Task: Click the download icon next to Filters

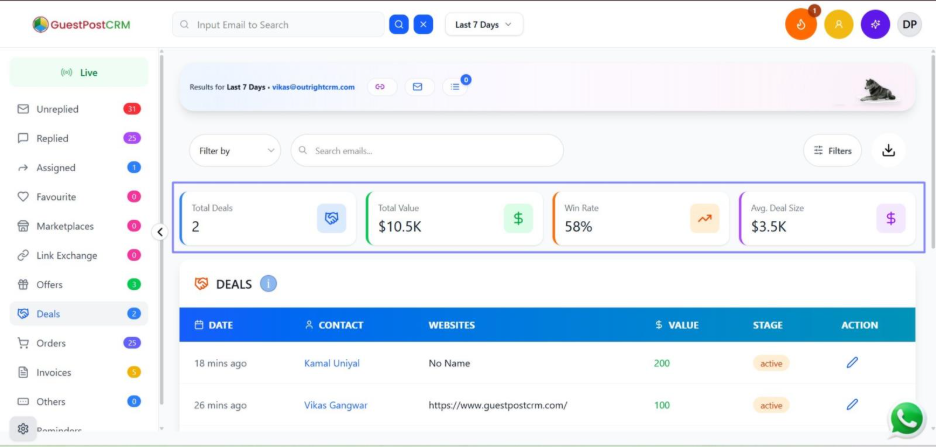Action: click(x=888, y=151)
